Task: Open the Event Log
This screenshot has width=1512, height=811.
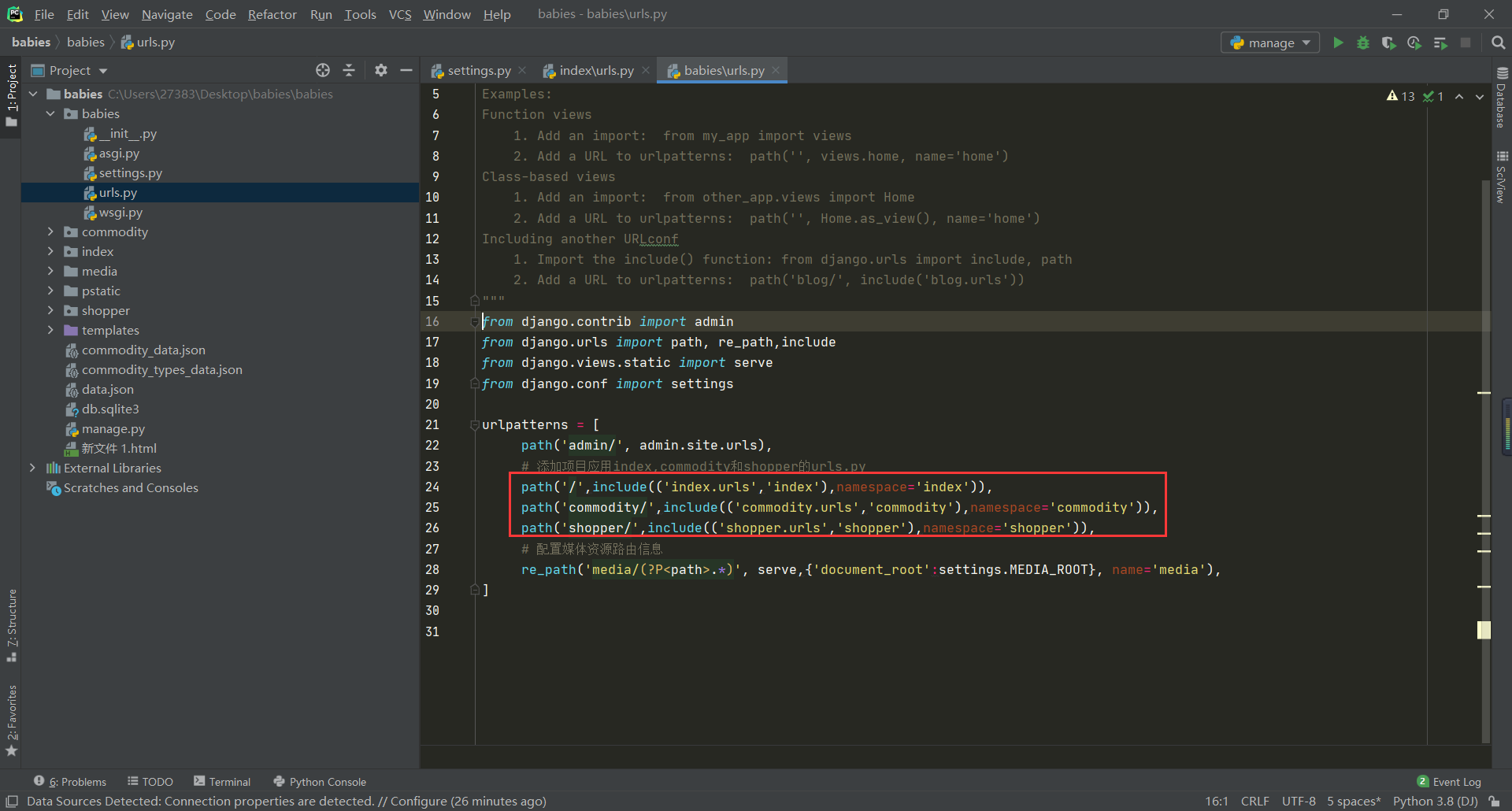Action: pyautogui.click(x=1449, y=781)
